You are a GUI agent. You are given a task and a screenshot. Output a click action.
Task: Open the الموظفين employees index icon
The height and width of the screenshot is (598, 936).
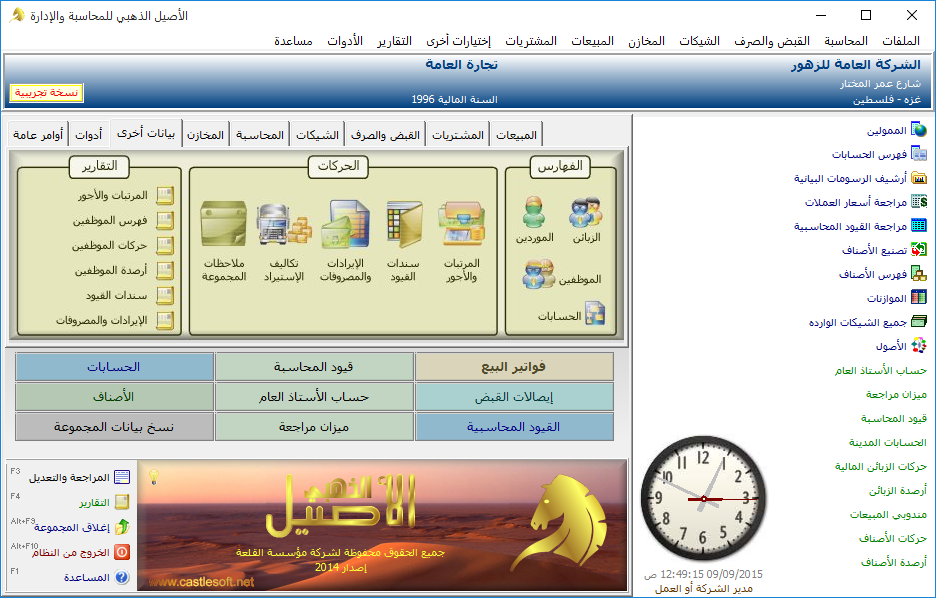coord(539,274)
